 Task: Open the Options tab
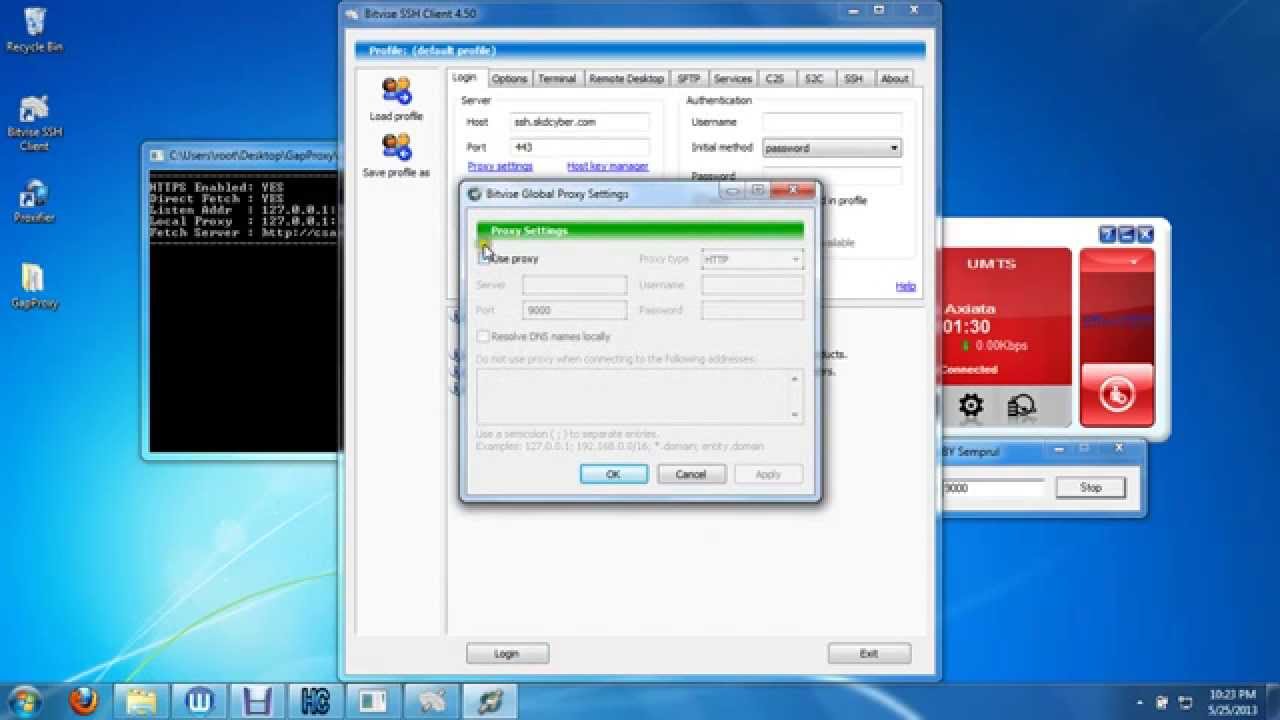[x=509, y=78]
